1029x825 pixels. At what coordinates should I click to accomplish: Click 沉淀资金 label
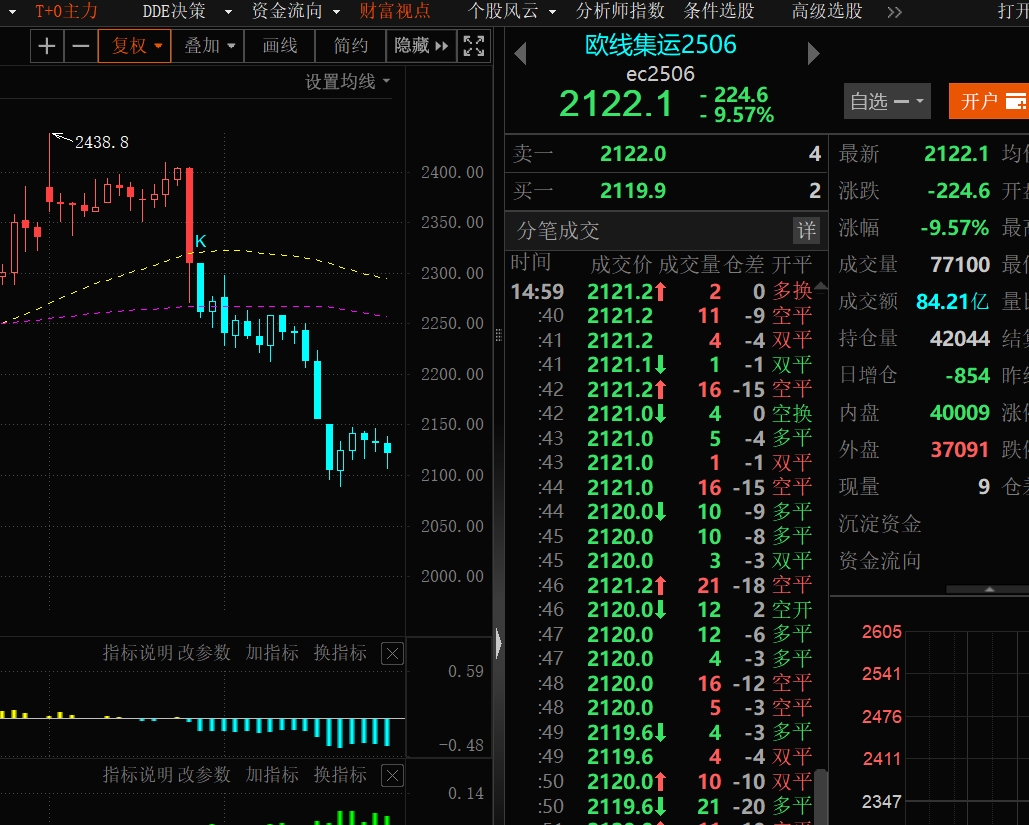pyautogui.click(x=880, y=524)
